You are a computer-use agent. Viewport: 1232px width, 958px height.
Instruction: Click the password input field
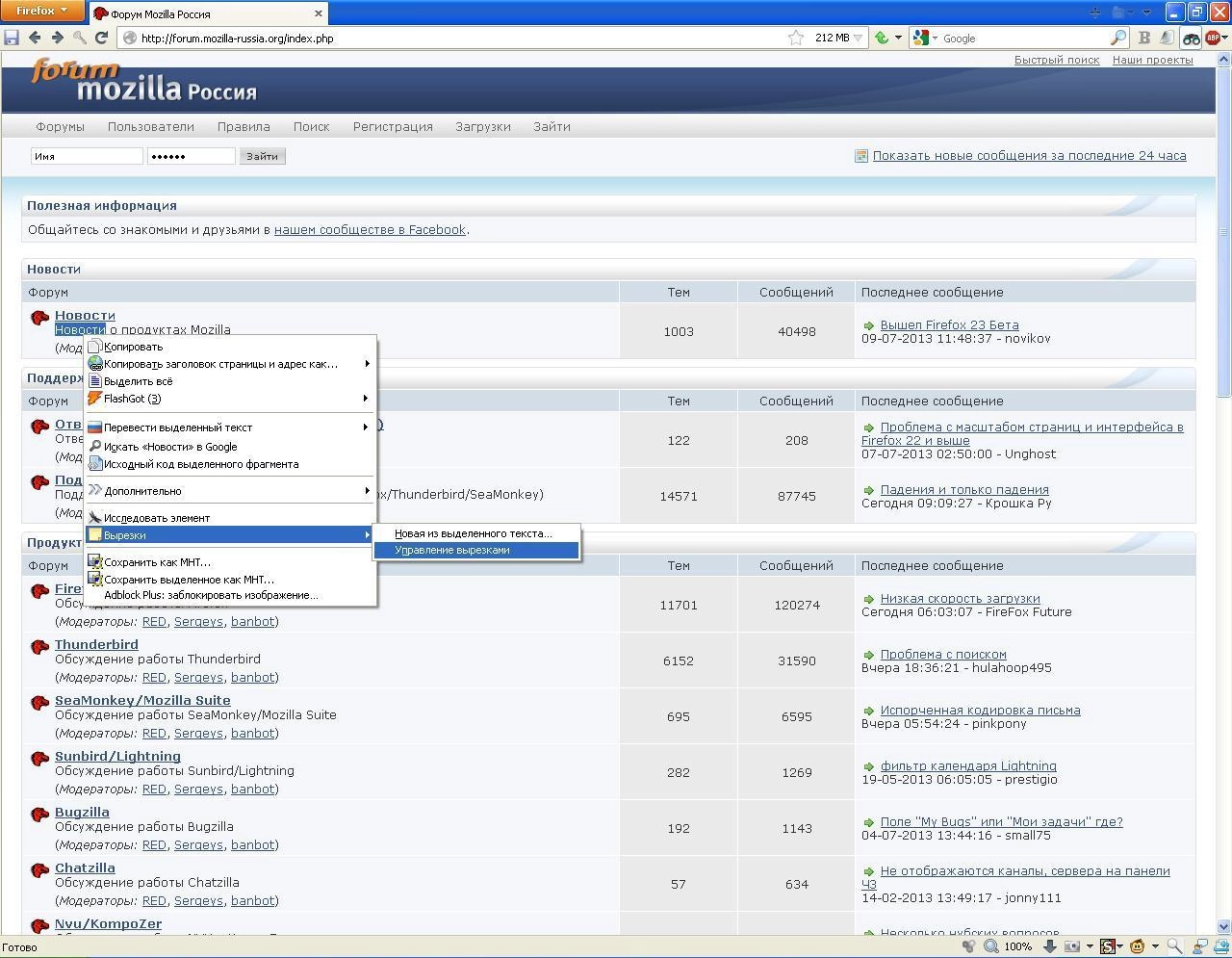(x=191, y=156)
